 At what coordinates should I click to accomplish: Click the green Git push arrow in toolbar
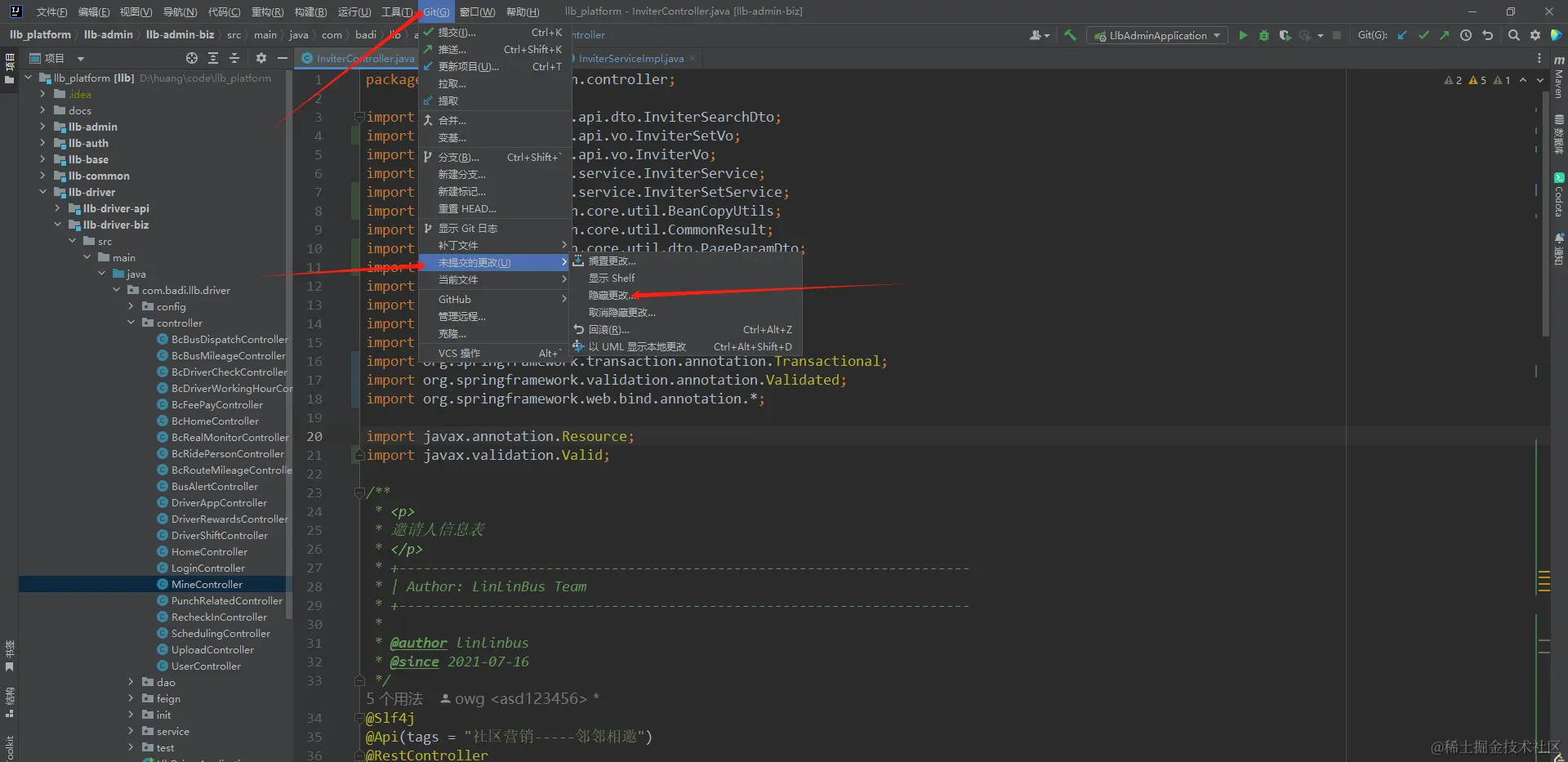coord(1445,35)
